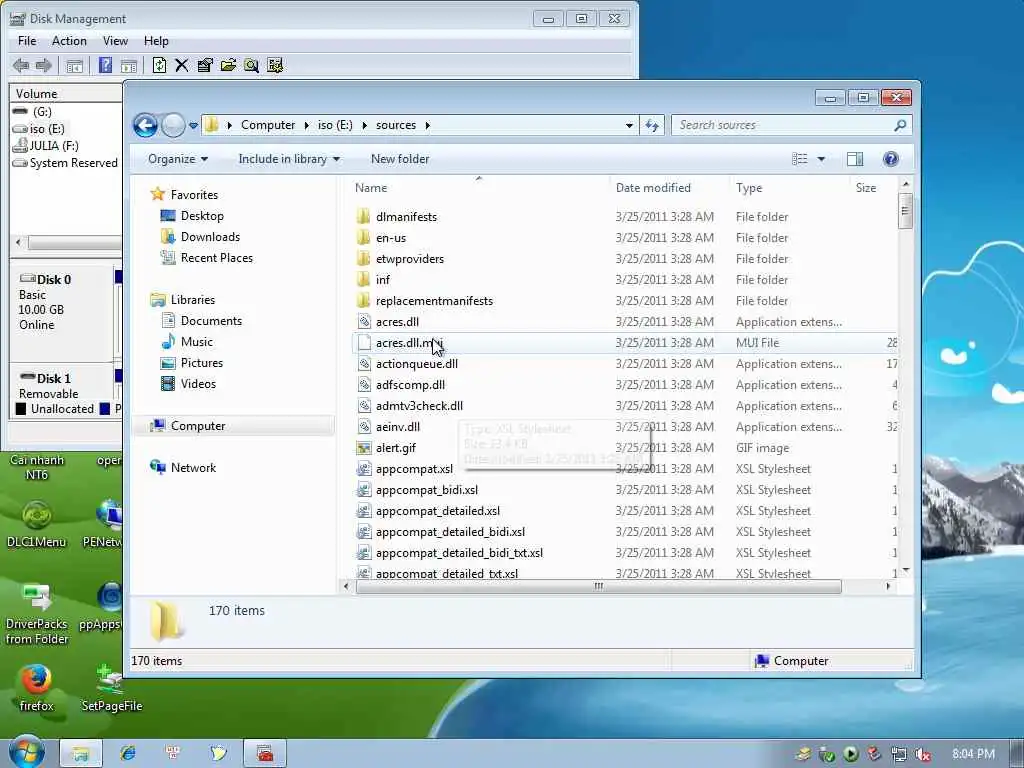Select Videos under Libraries
Screen dimensions: 1024x768
[198, 383]
